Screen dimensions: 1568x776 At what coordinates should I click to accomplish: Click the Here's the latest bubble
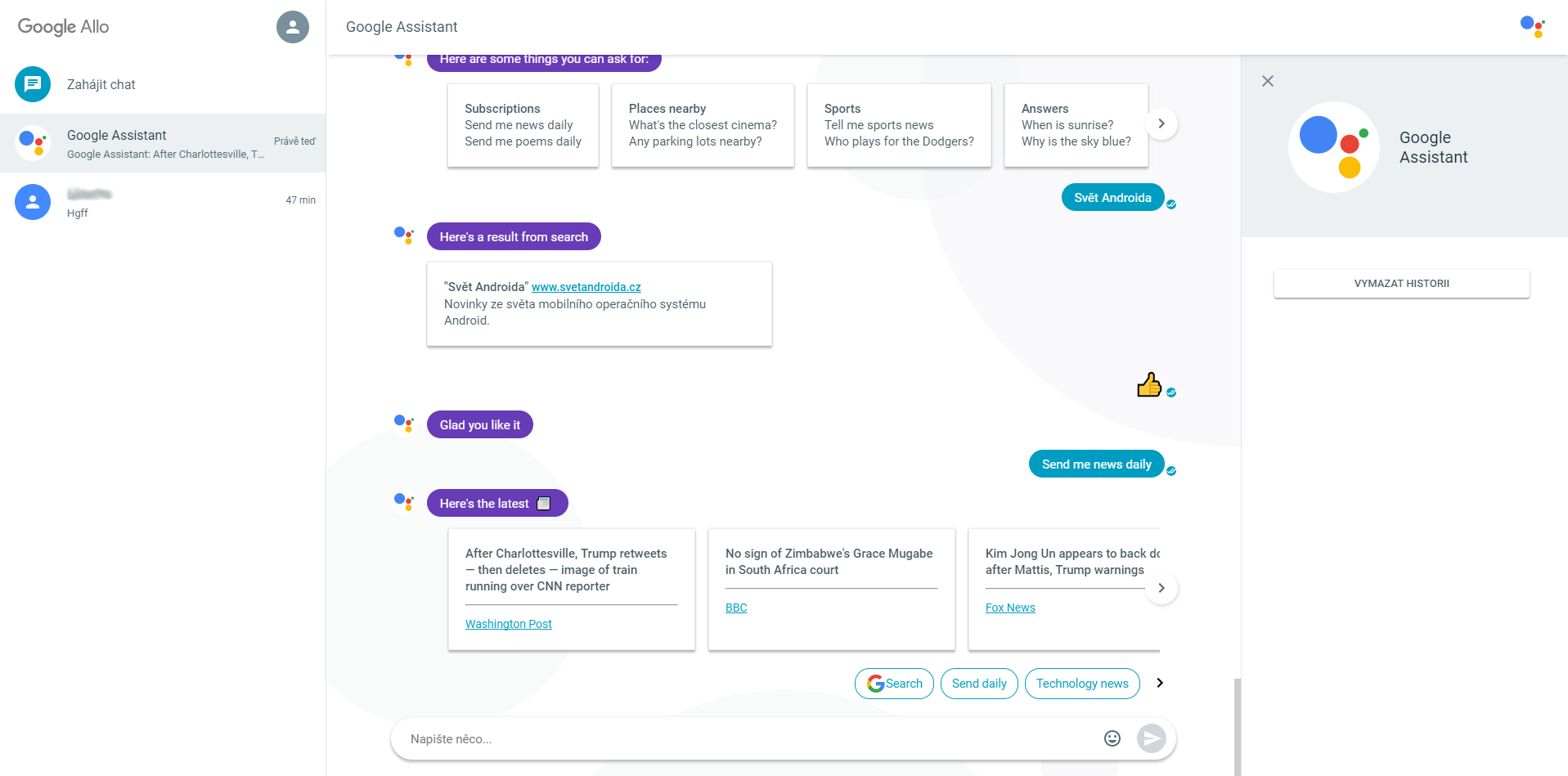coord(497,503)
